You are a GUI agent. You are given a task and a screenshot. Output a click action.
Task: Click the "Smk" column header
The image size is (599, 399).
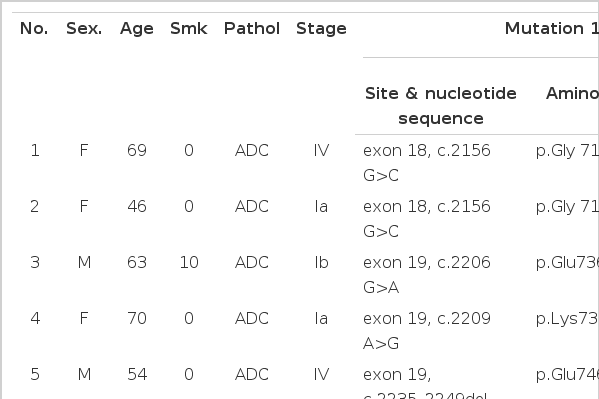click(189, 29)
